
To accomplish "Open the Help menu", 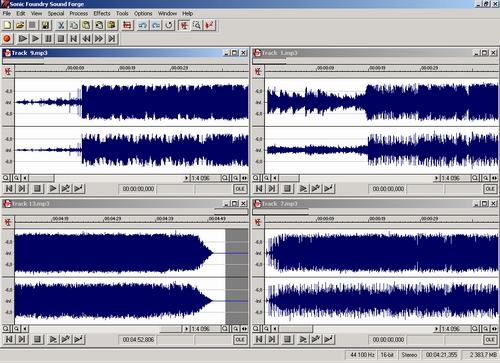I will click(x=187, y=13).
